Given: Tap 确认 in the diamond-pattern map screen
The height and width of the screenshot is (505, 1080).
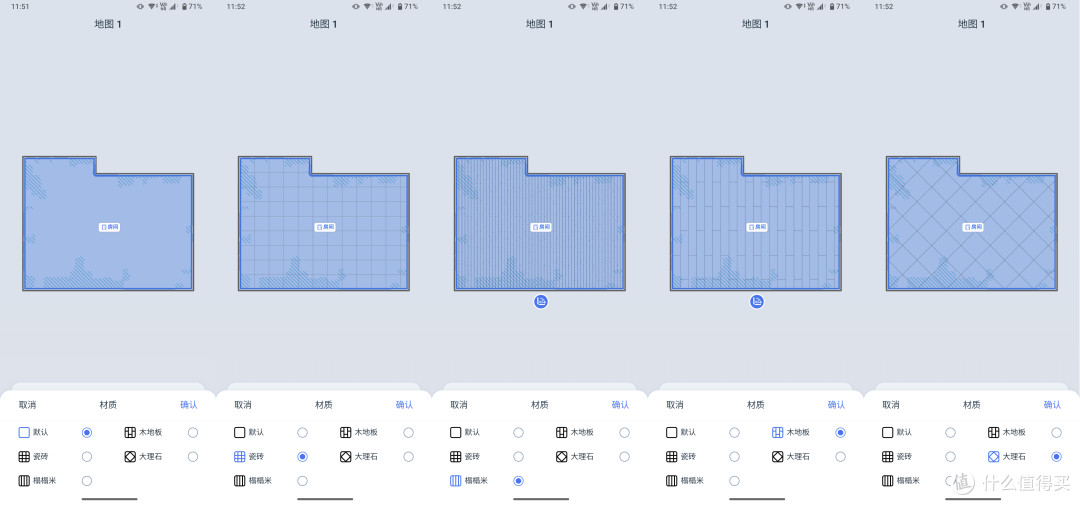Looking at the screenshot, I should (1052, 405).
